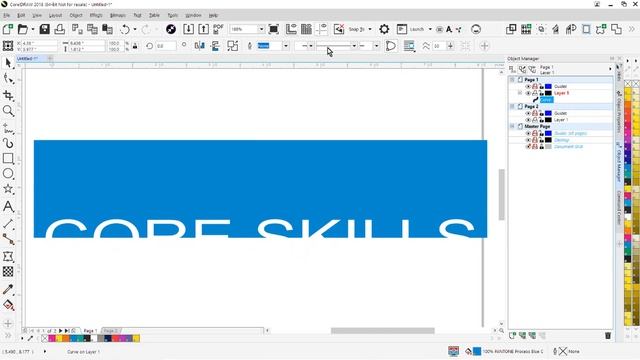Click the Publish to PDF icon

[x=218, y=29]
